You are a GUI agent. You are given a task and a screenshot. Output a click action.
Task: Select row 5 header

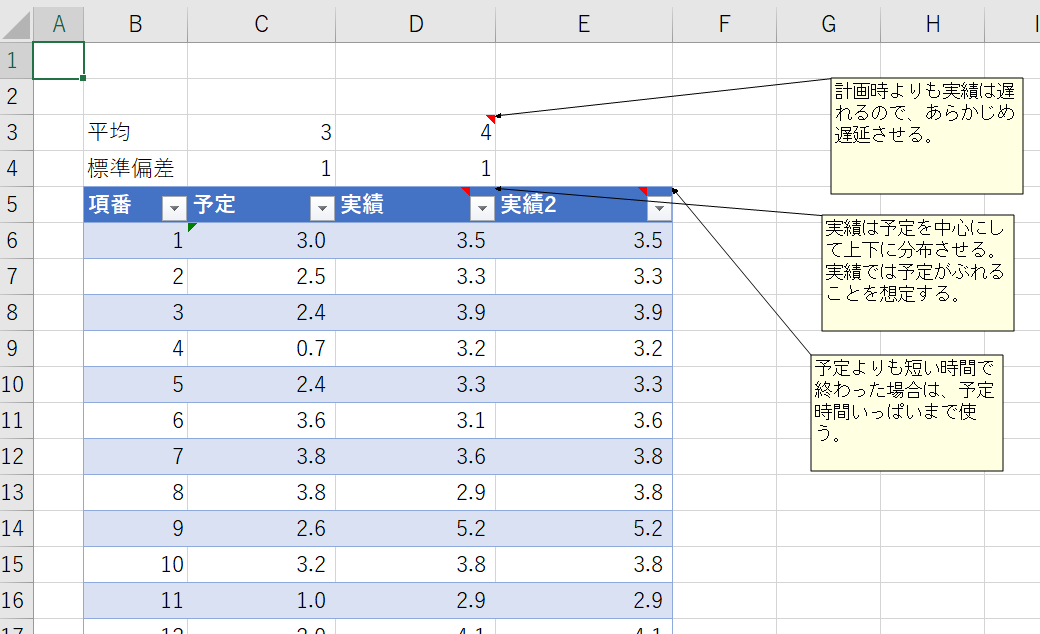coord(15,205)
